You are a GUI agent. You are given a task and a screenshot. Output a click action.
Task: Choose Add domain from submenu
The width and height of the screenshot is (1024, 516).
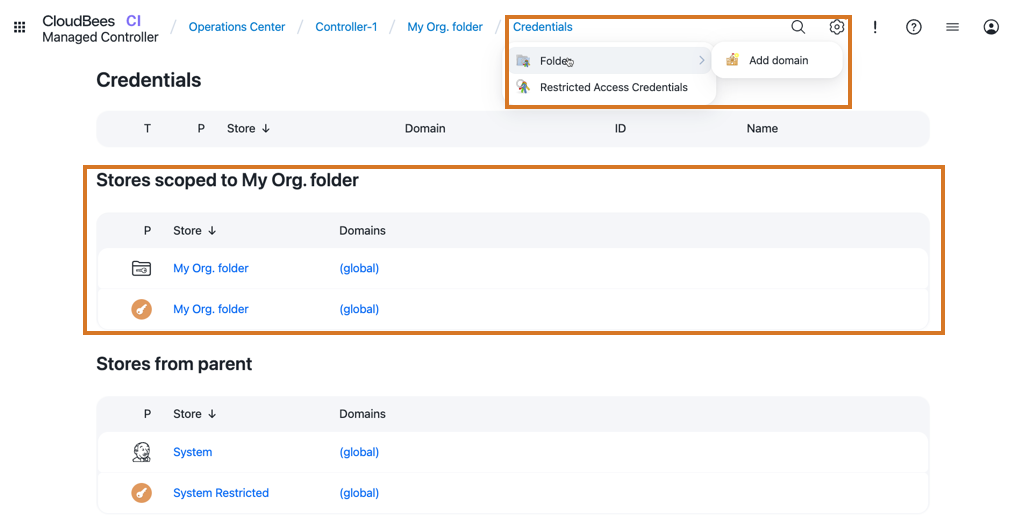pyautogui.click(x=777, y=60)
